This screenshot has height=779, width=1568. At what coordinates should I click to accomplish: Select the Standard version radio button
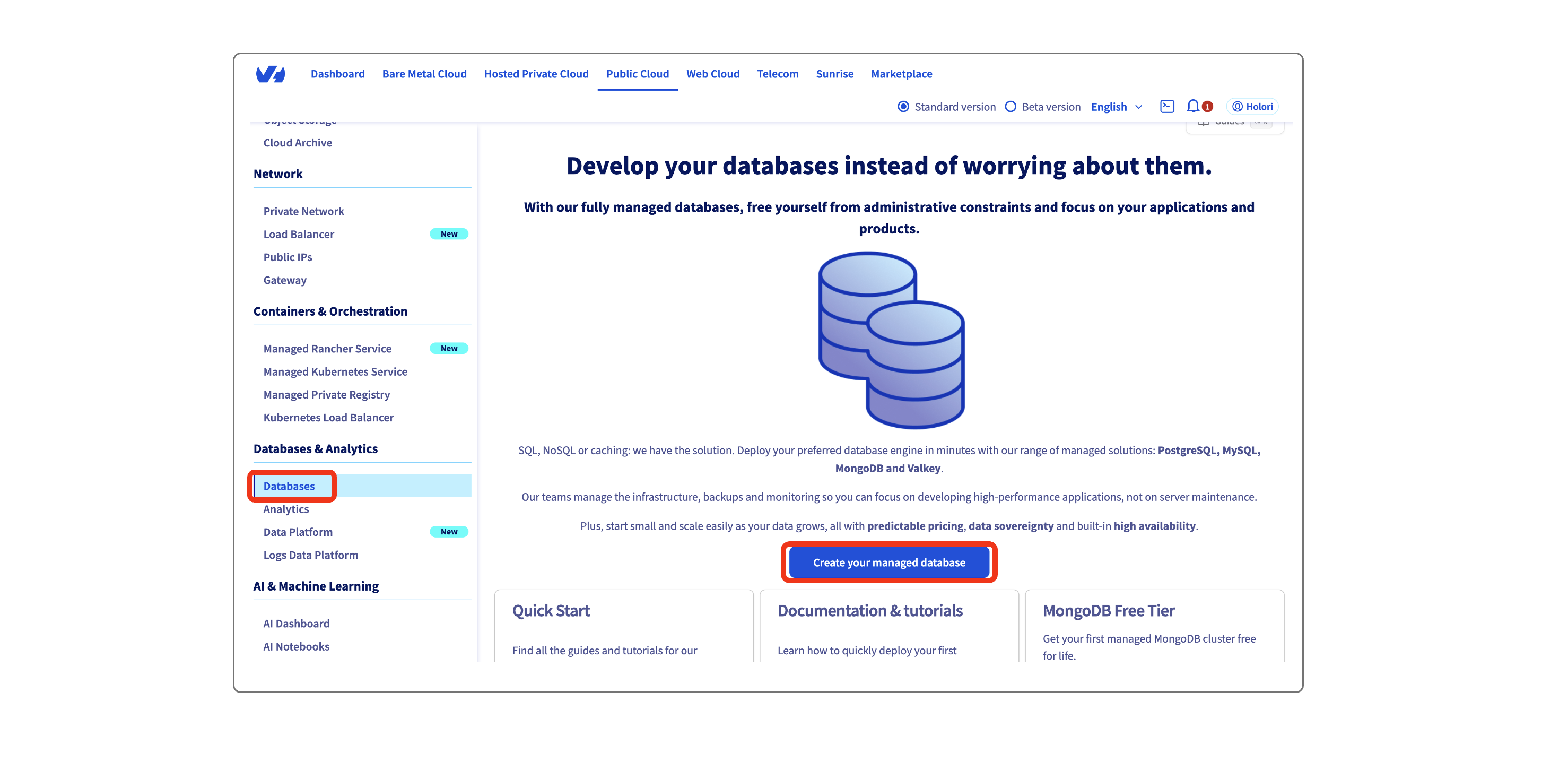tap(903, 106)
